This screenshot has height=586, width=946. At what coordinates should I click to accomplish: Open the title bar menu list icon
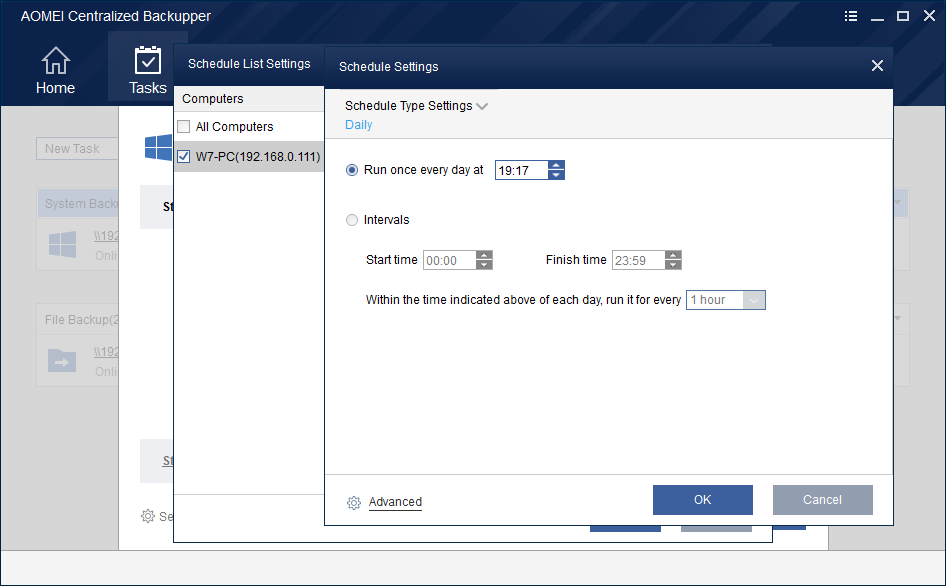click(x=851, y=16)
